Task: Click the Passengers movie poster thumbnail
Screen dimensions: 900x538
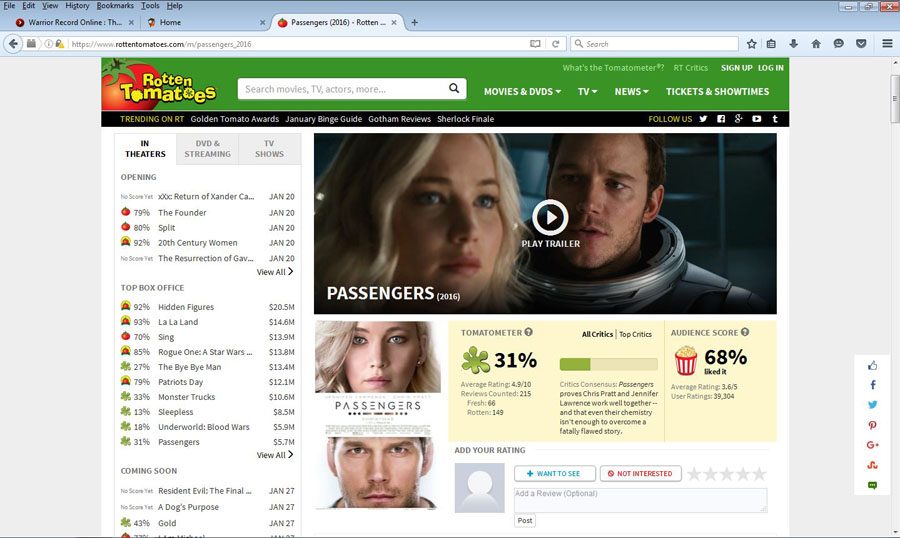Action: click(378, 415)
